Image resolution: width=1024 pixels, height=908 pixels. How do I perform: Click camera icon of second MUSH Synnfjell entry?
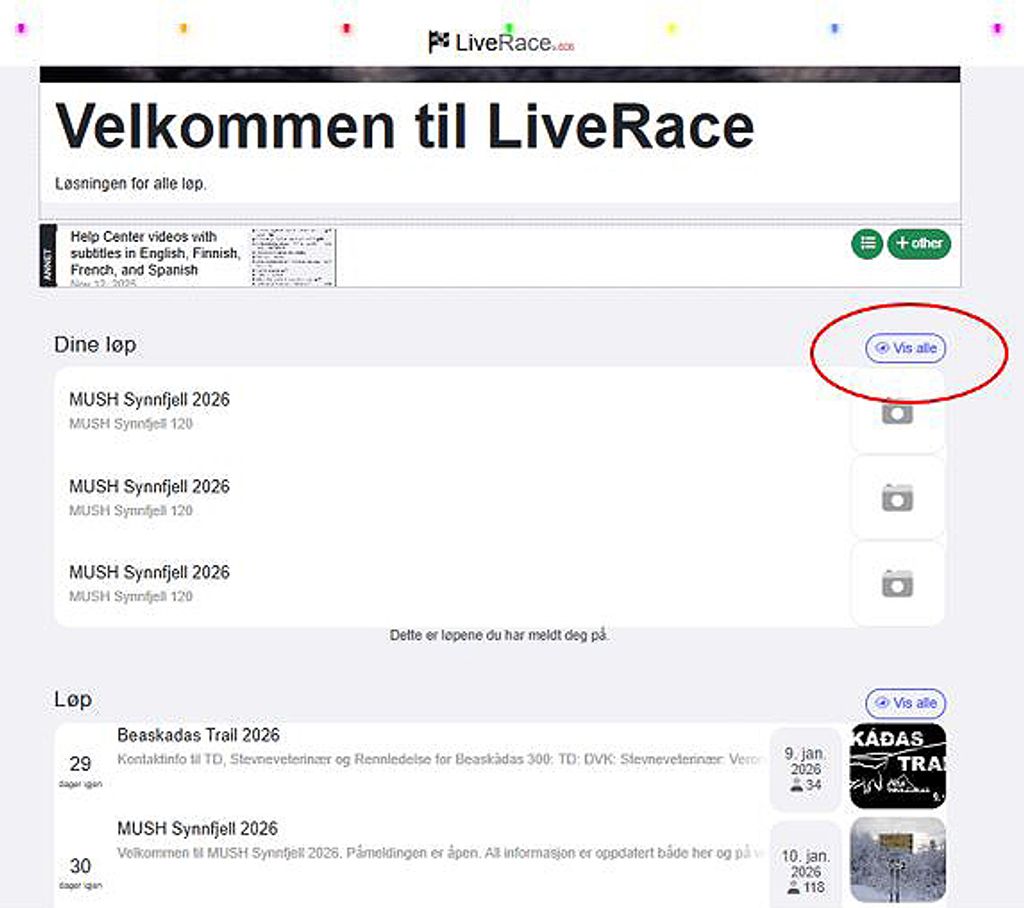click(x=897, y=497)
